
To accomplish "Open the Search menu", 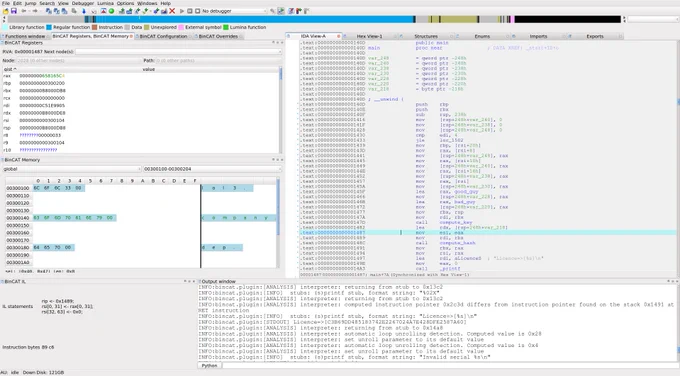I will click(x=47, y=3).
